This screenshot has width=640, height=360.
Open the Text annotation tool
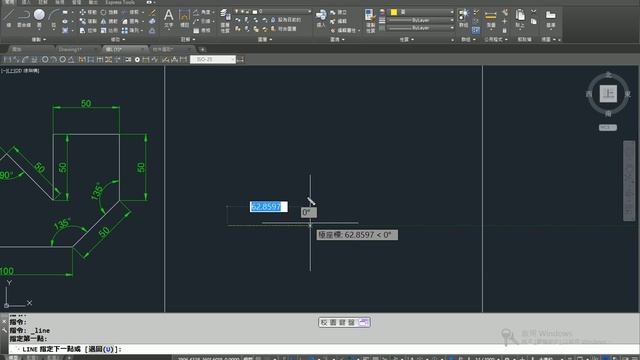pyautogui.click(x=169, y=18)
